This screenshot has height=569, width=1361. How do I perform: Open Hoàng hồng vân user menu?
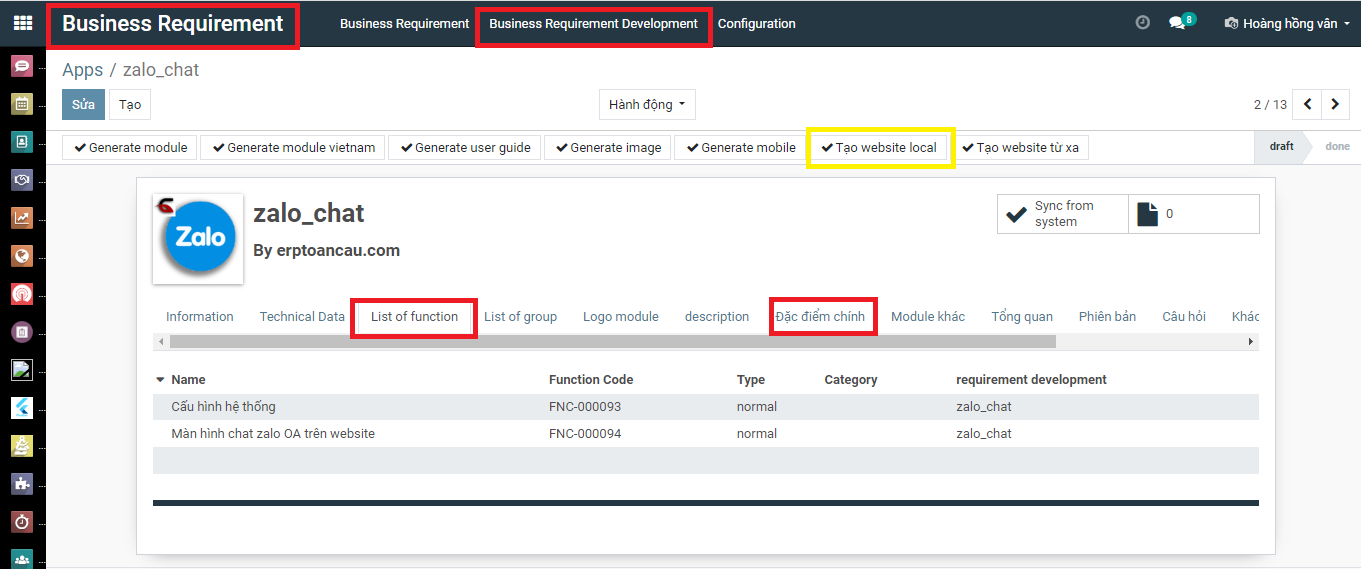click(1287, 23)
